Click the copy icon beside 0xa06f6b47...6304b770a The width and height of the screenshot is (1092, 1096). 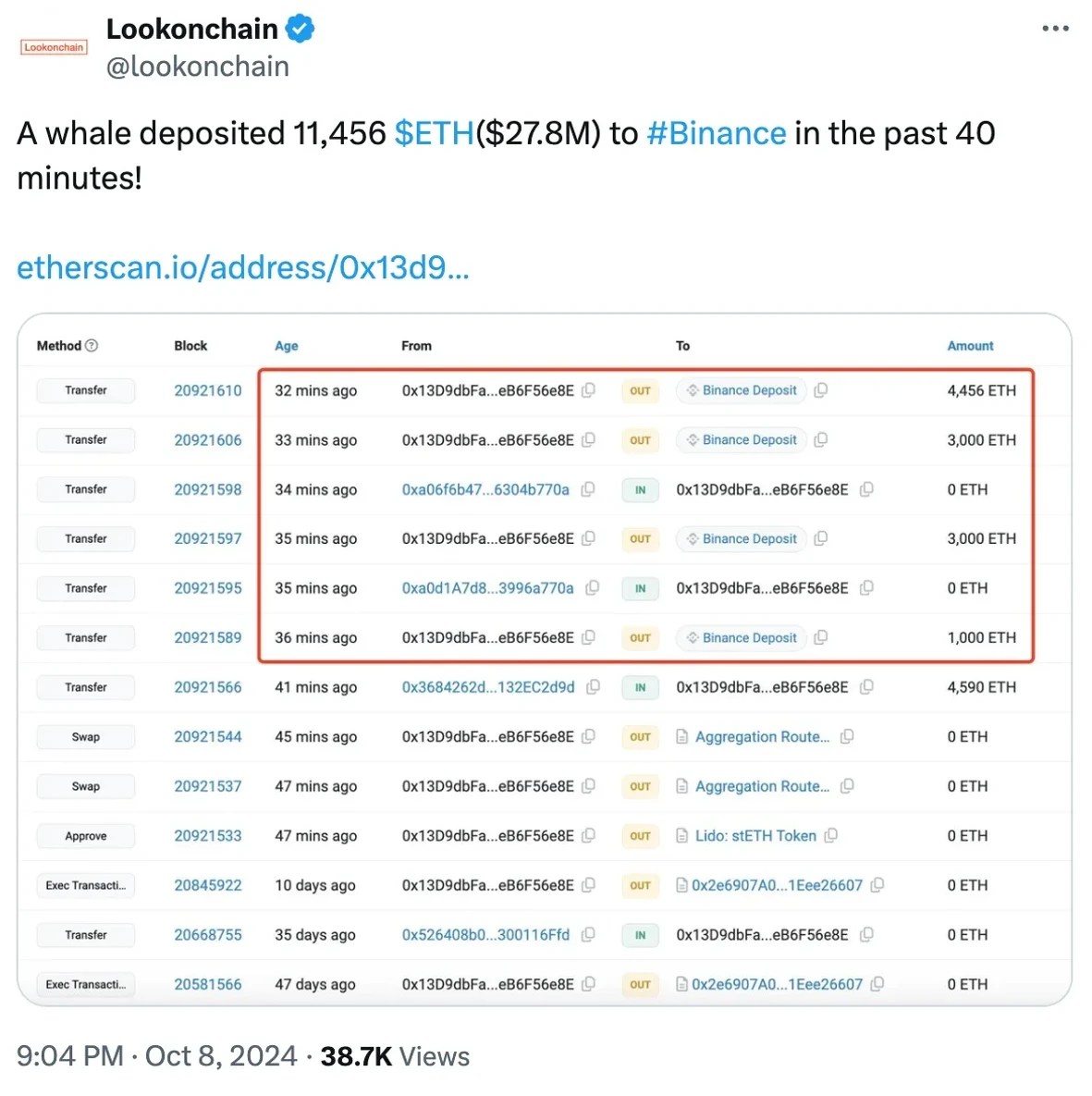coord(588,489)
